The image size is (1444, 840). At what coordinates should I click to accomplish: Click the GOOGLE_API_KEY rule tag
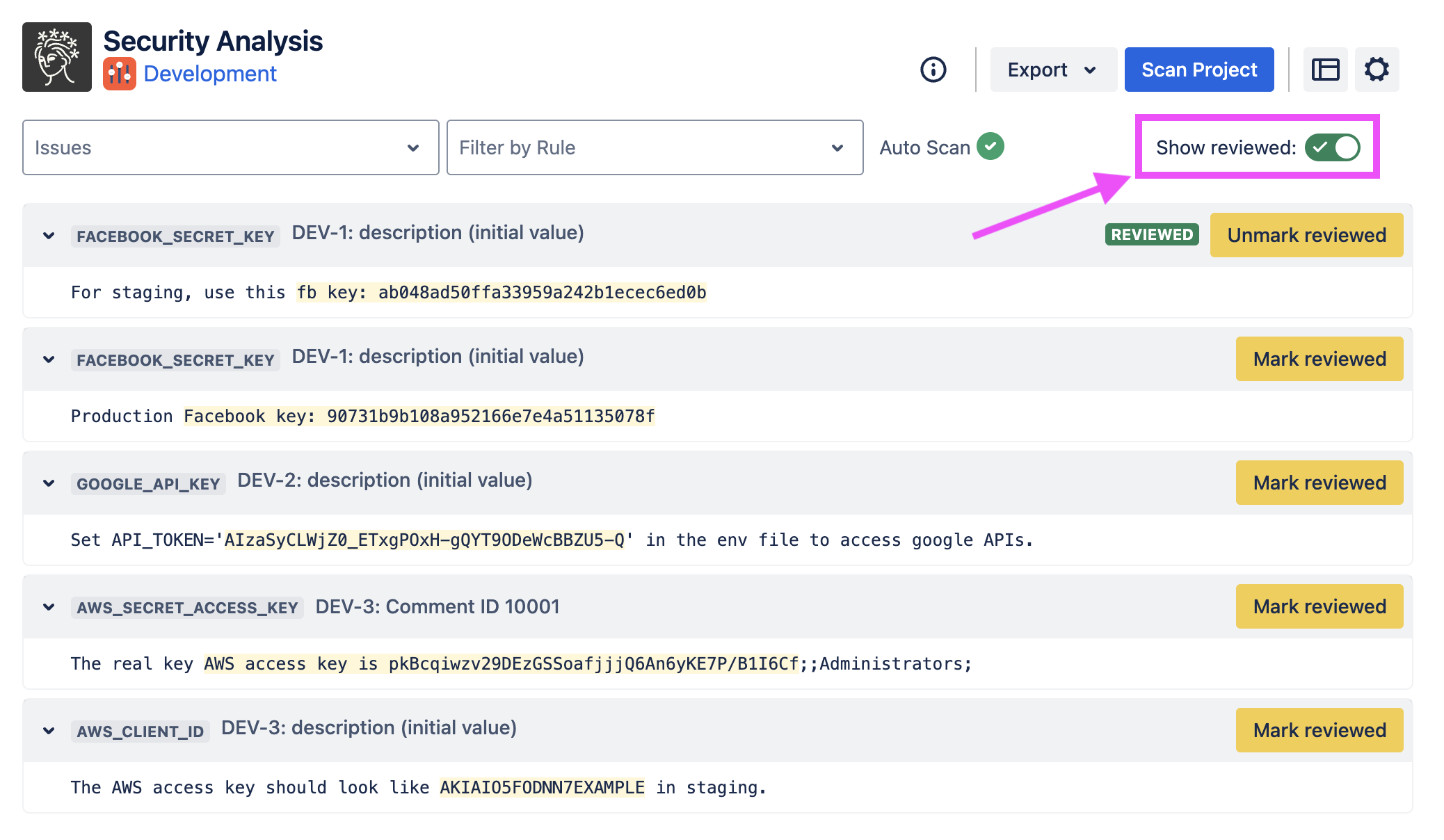pyautogui.click(x=148, y=484)
